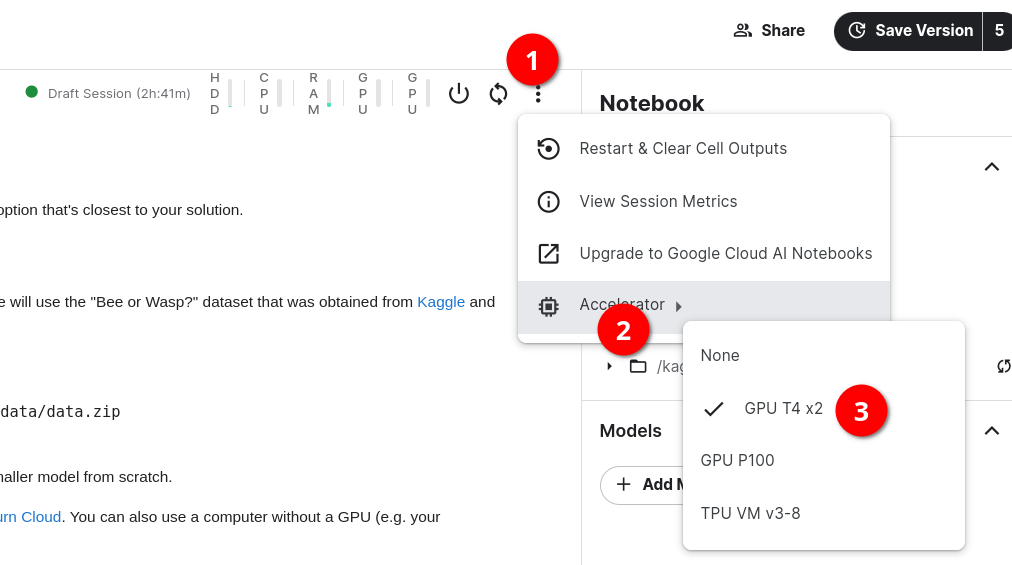This screenshot has height=565, width=1012.
Task: Expand the /kaggle folder tree arrow
Action: 609,366
